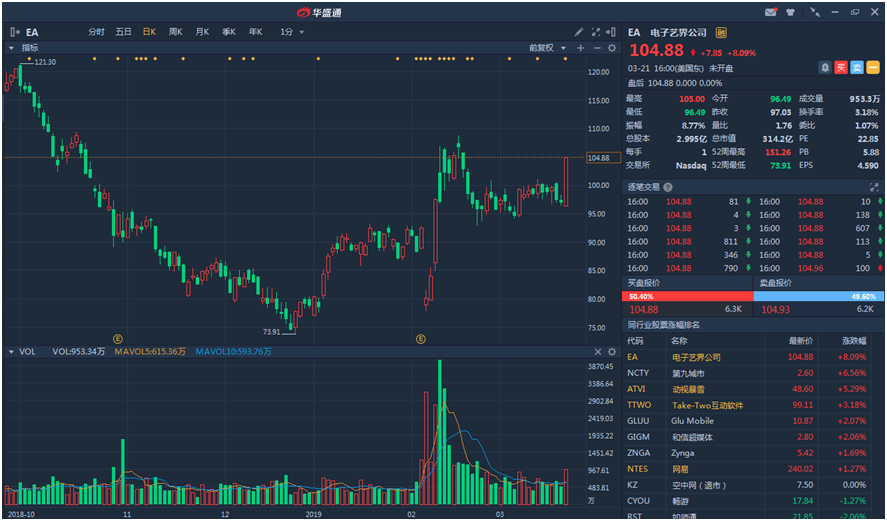The width and height of the screenshot is (887, 521).
Task: Open the mail messages icon in title bar
Action: tap(770, 12)
